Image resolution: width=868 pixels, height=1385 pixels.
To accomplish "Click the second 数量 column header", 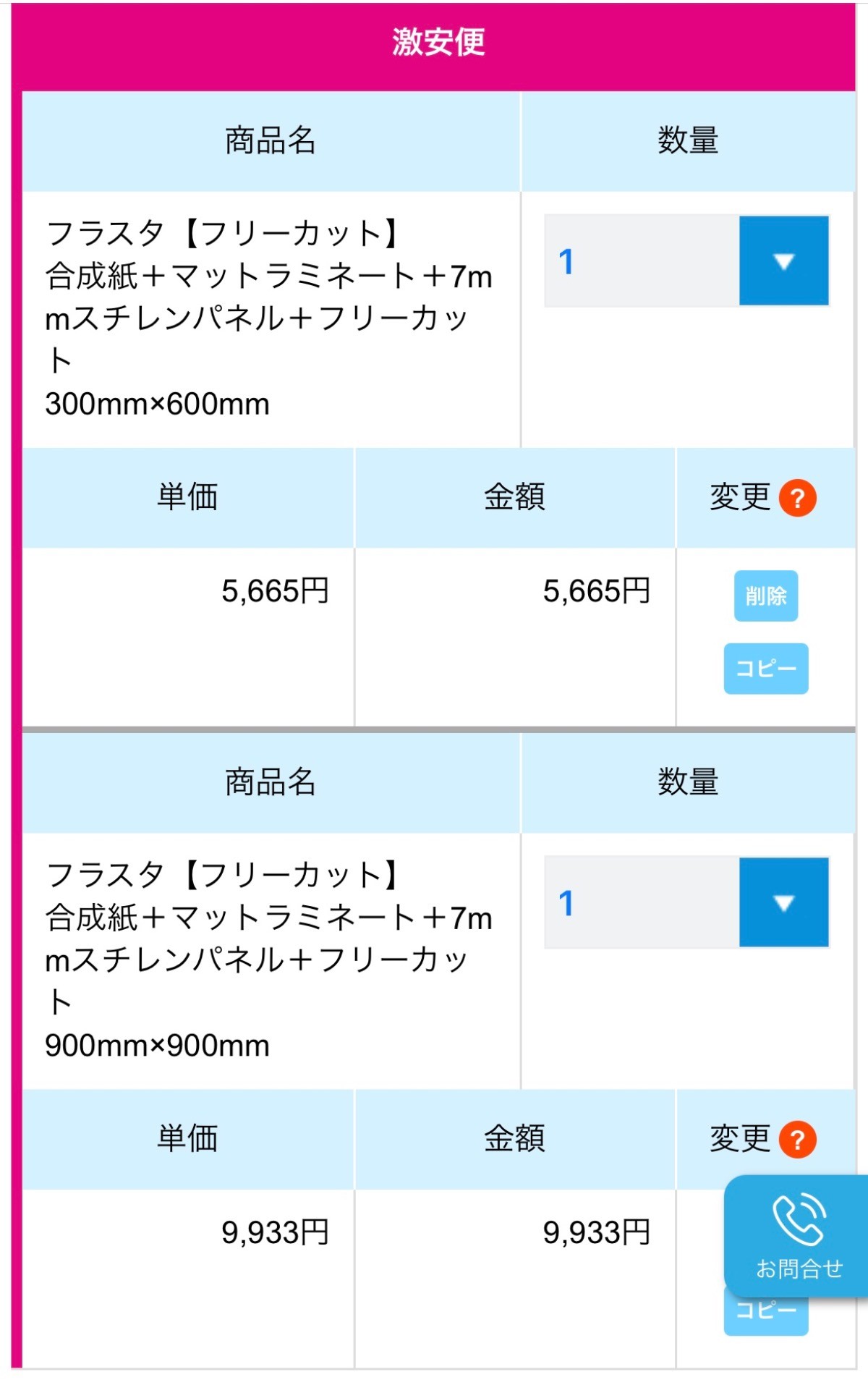I will coord(687,782).
